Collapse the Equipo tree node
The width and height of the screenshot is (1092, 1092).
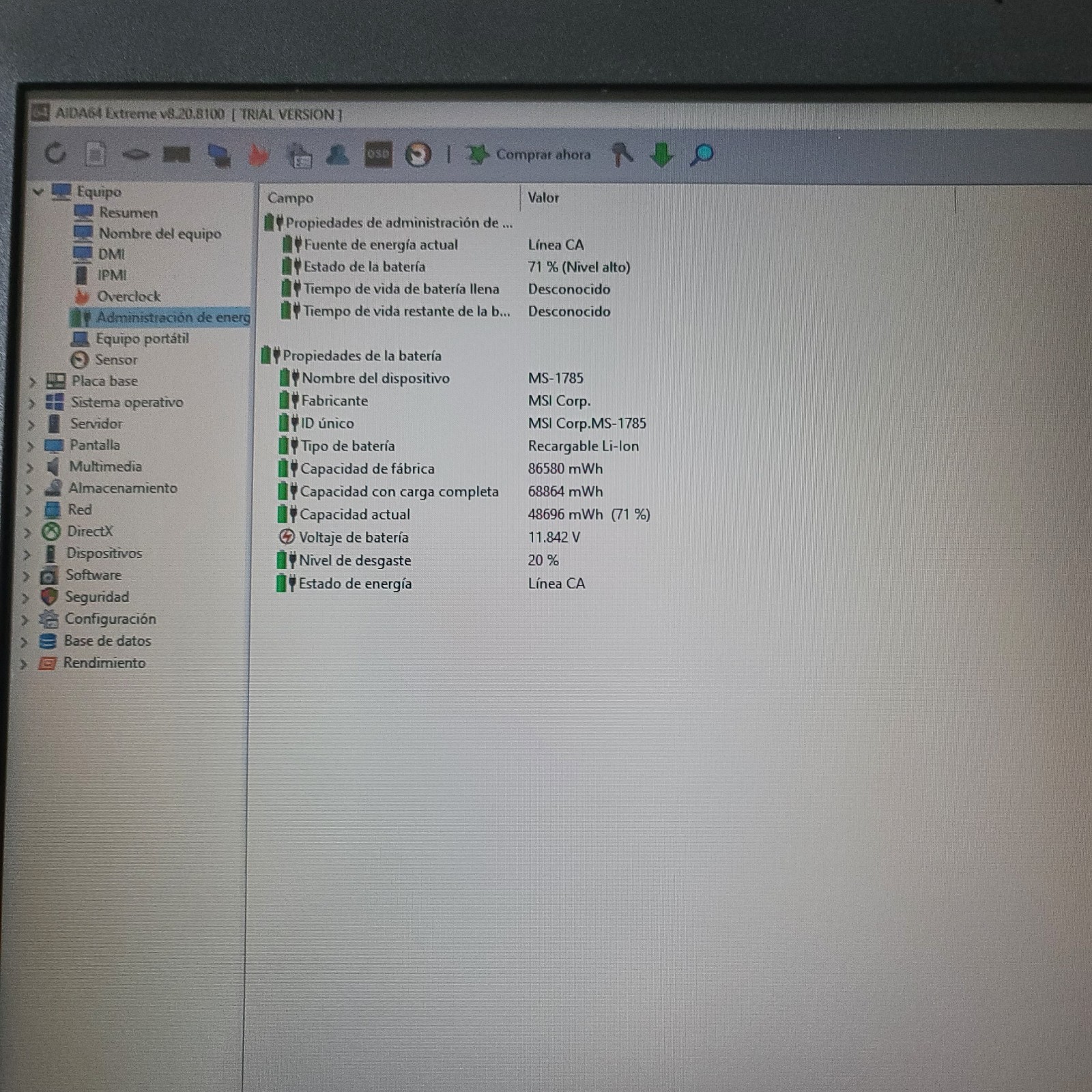tap(38, 192)
